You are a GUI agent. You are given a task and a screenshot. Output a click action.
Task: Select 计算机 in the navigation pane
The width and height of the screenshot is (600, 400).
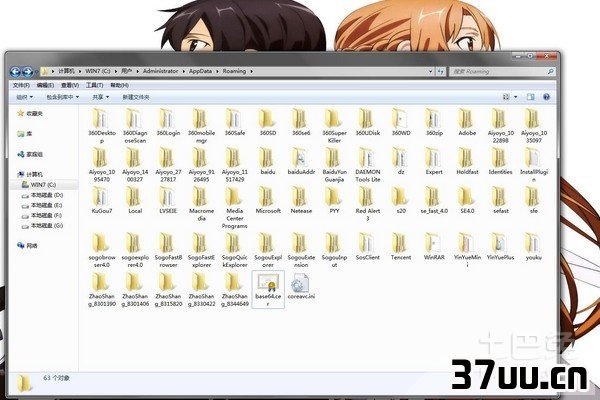pyautogui.click(x=30, y=175)
